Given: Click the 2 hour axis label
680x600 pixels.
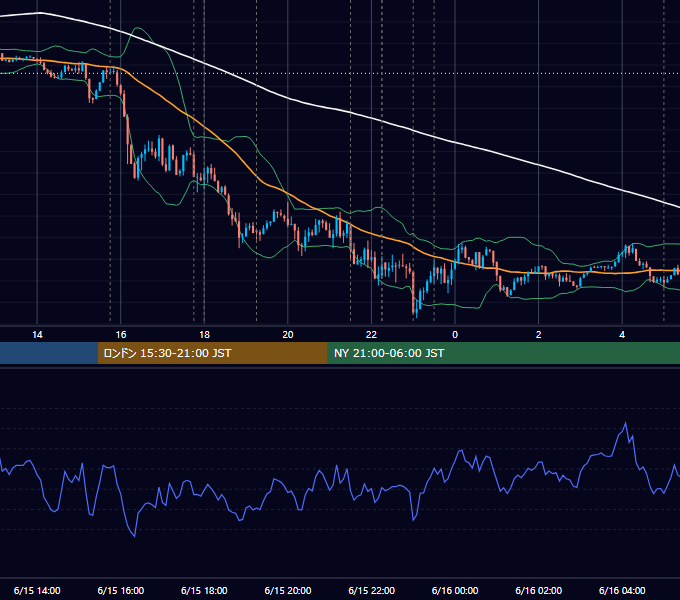Looking at the screenshot, I should point(539,335).
